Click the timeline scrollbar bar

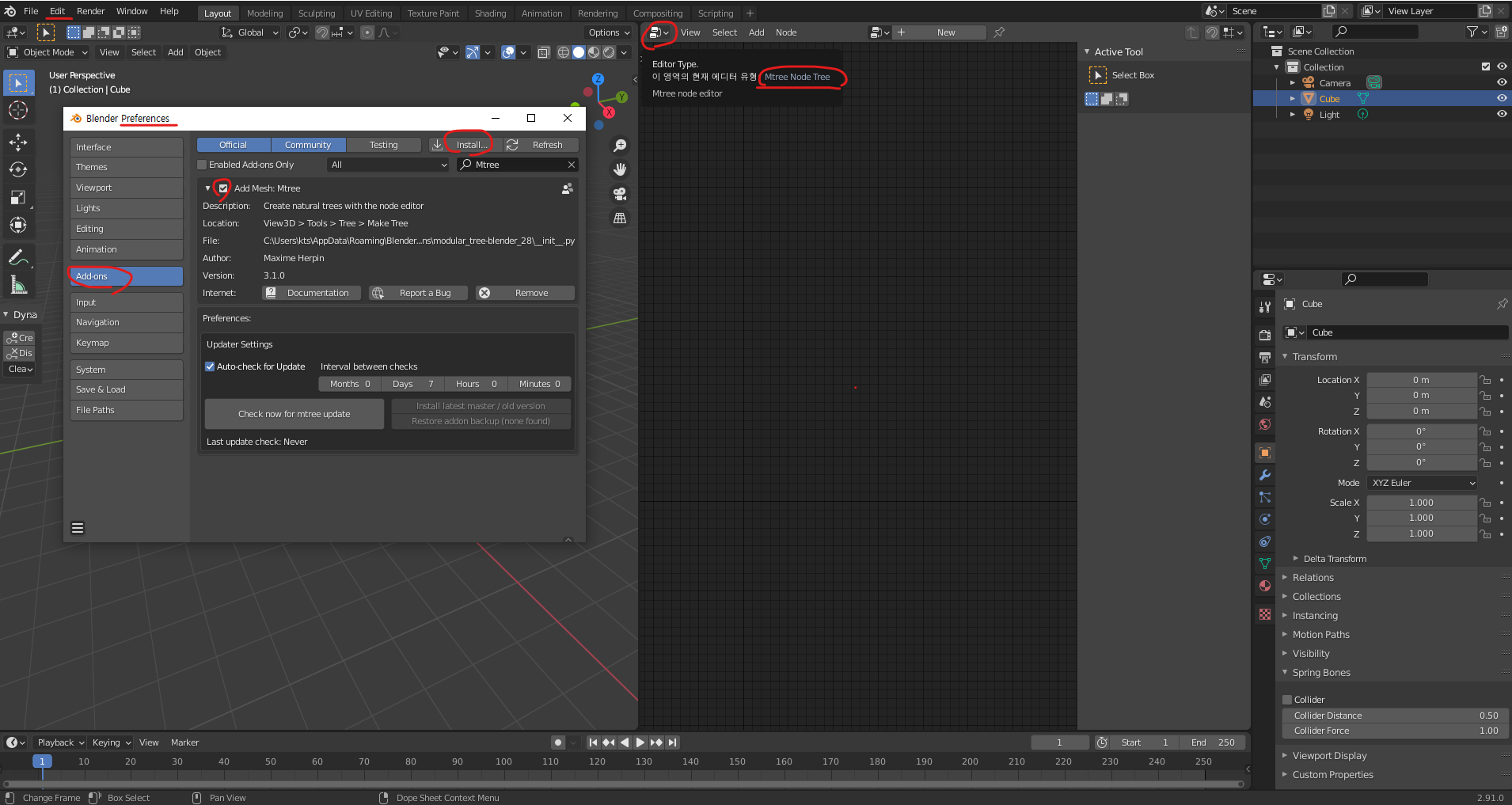pyautogui.click(x=625, y=784)
